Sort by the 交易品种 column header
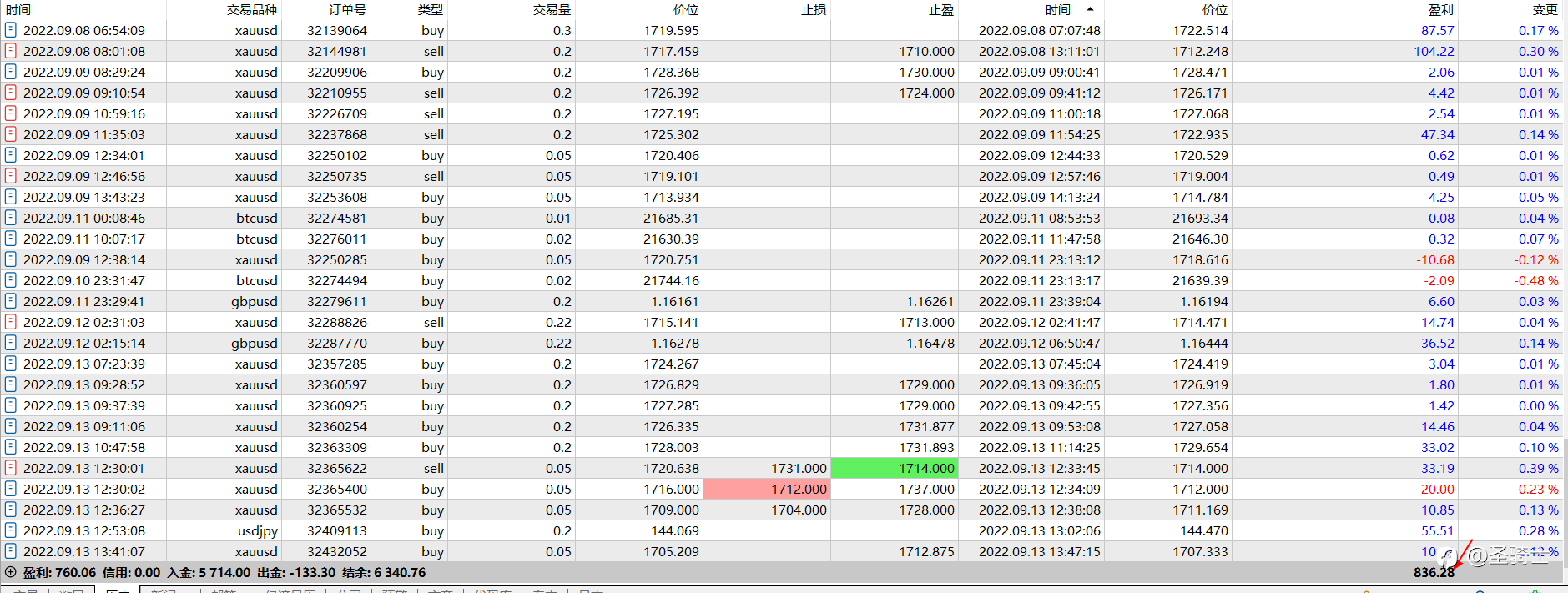 pos(252,9)
